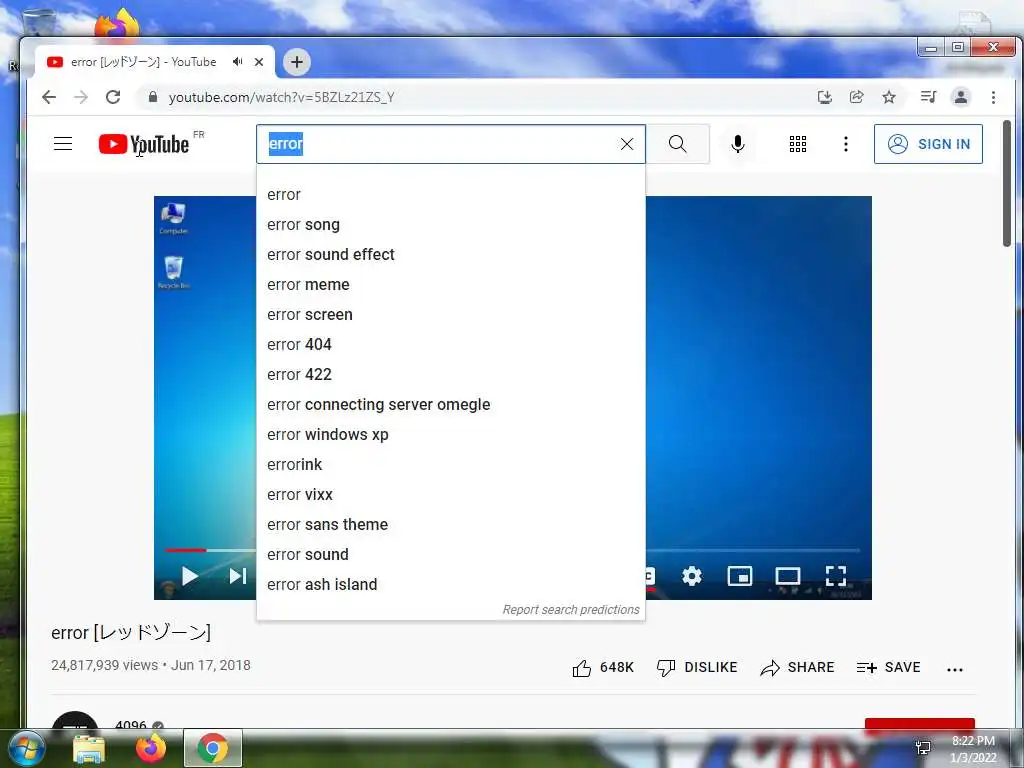
Task: Choose 'error windows xp' suggestion
Action: [x=451, y=435]
